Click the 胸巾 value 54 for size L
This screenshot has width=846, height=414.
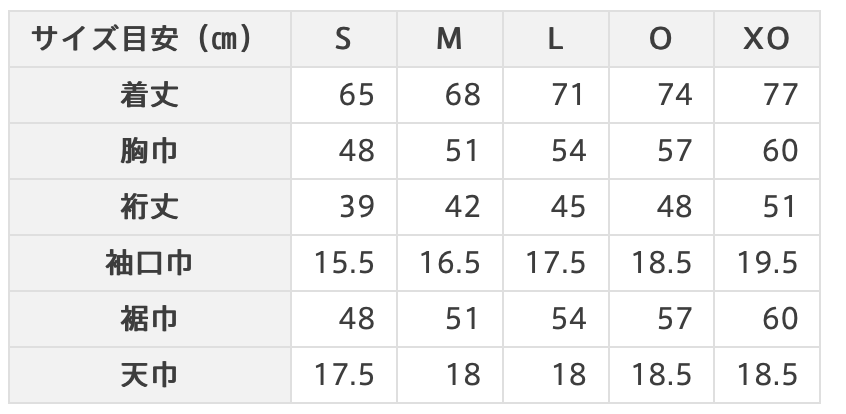point(568,151)
